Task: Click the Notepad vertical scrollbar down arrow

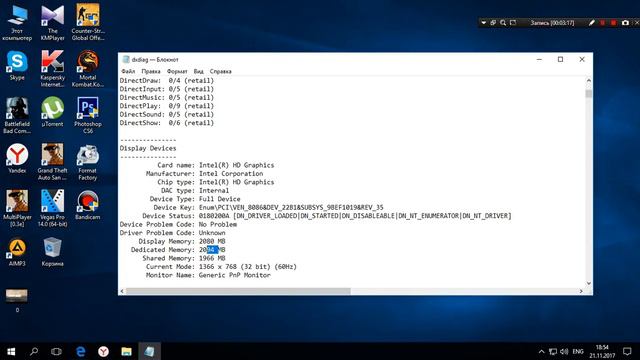Action: point(589,283)
